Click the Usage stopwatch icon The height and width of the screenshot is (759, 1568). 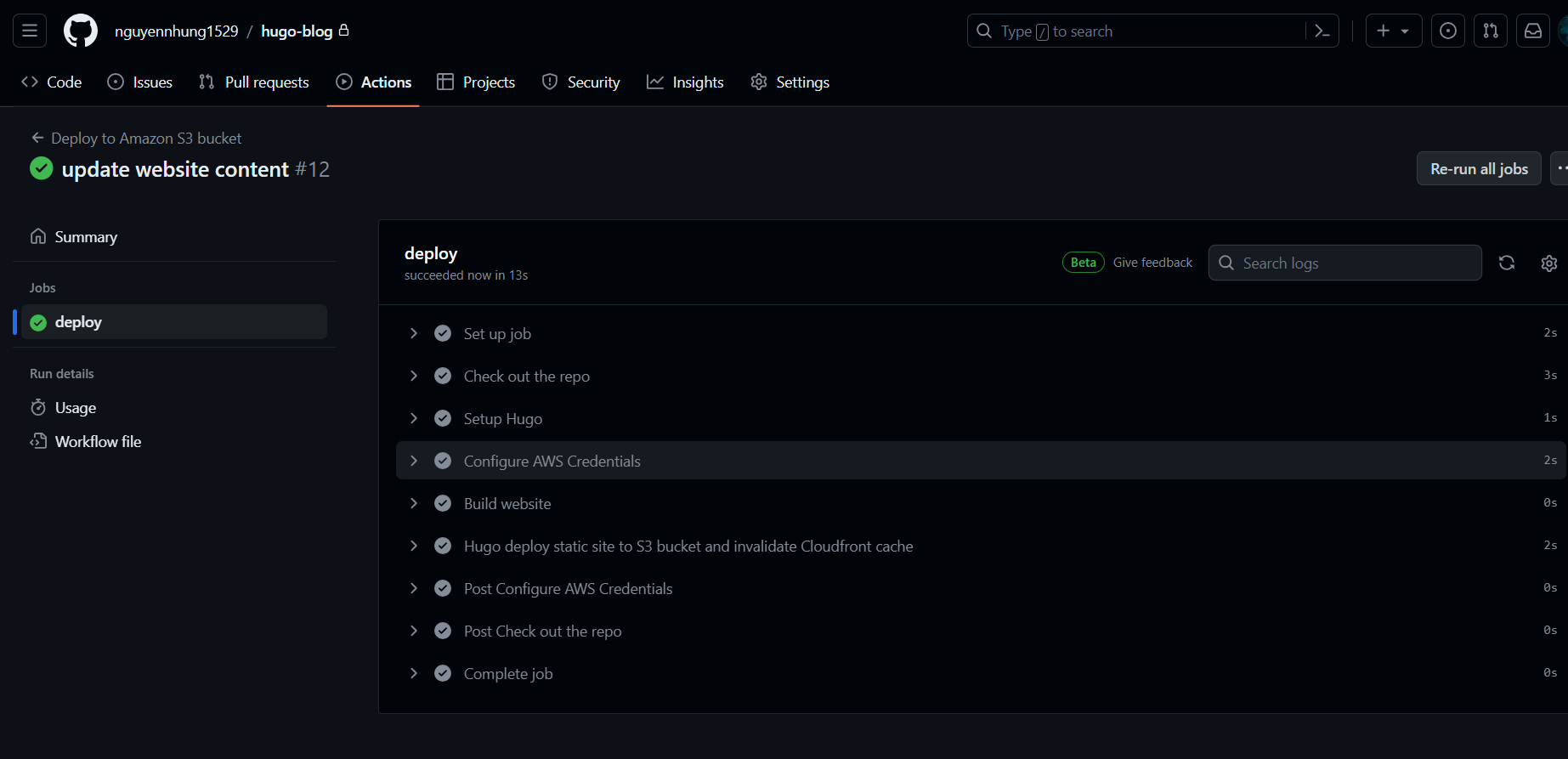point(38,407)
